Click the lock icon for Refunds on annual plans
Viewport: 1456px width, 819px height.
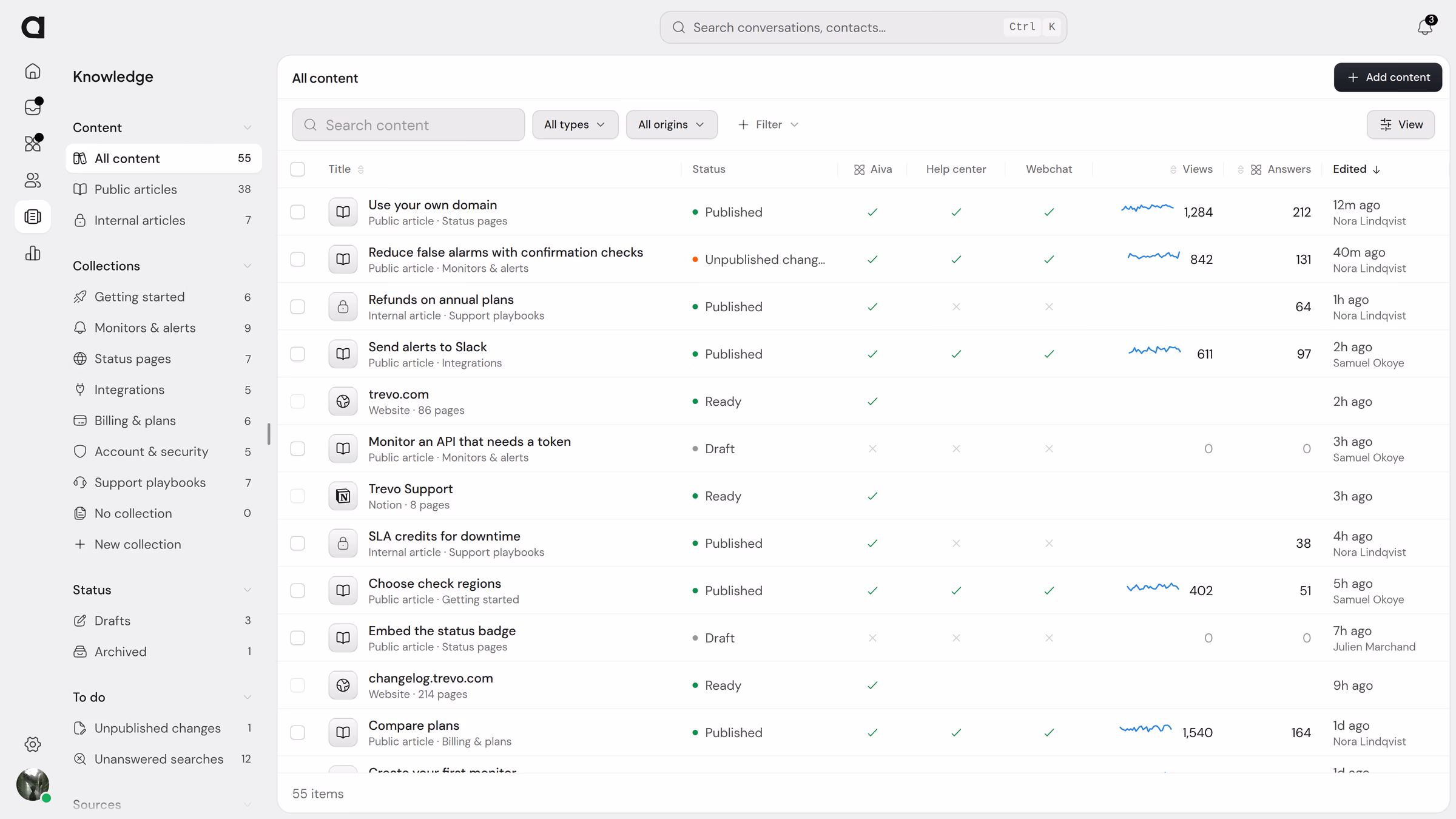343,306
